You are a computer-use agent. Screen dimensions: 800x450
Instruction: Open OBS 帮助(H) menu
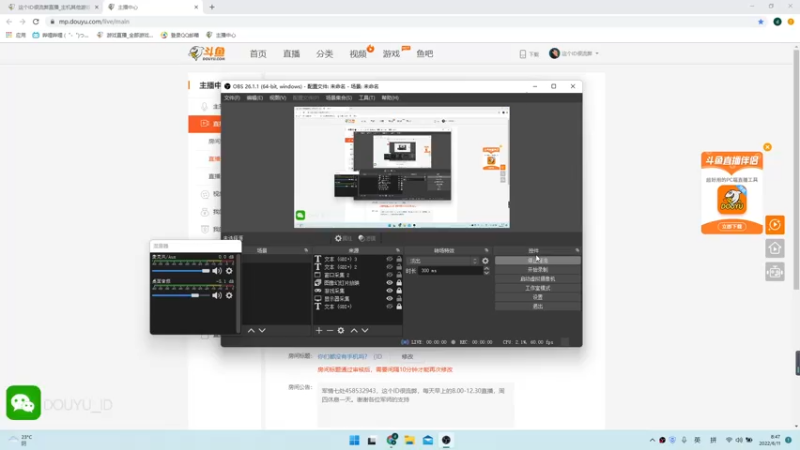click(390, 97)
